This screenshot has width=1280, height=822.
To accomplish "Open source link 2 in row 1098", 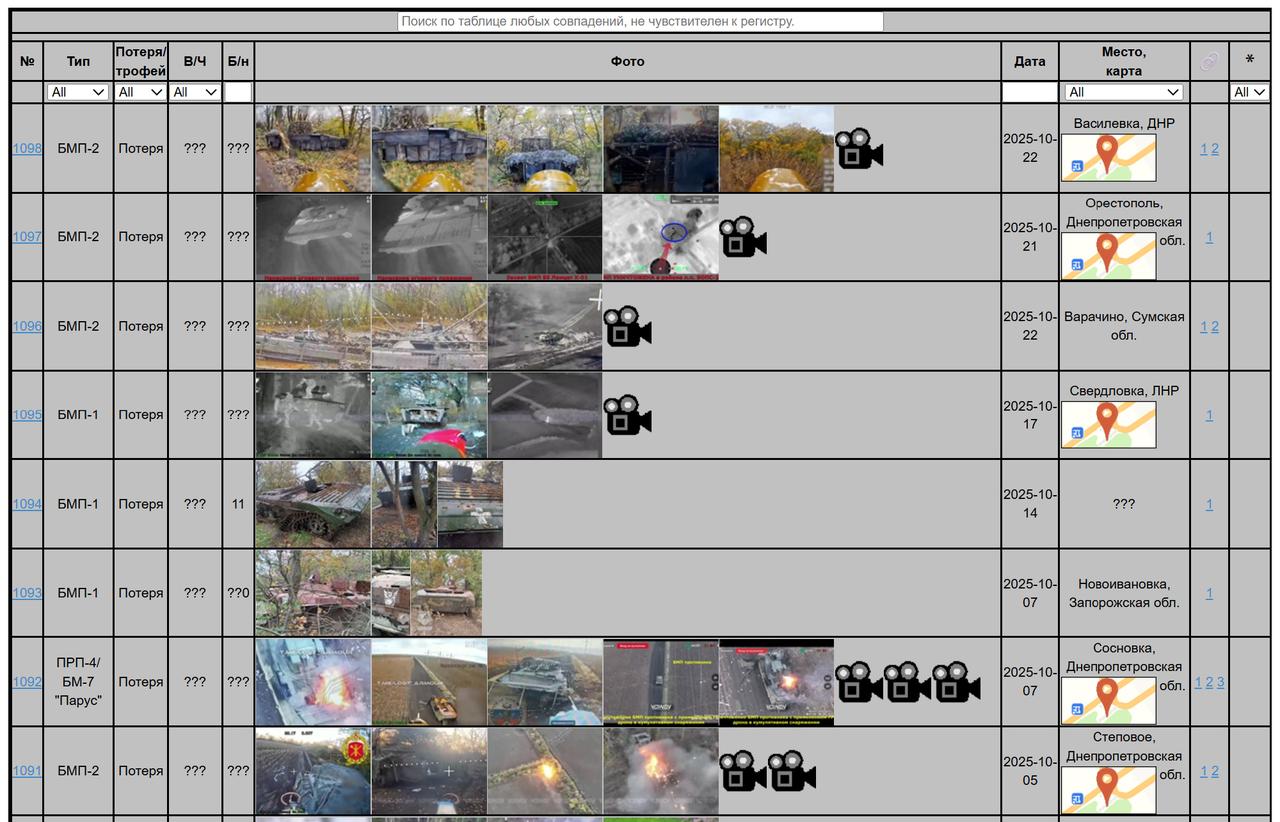I will (x=1215, y=149).
